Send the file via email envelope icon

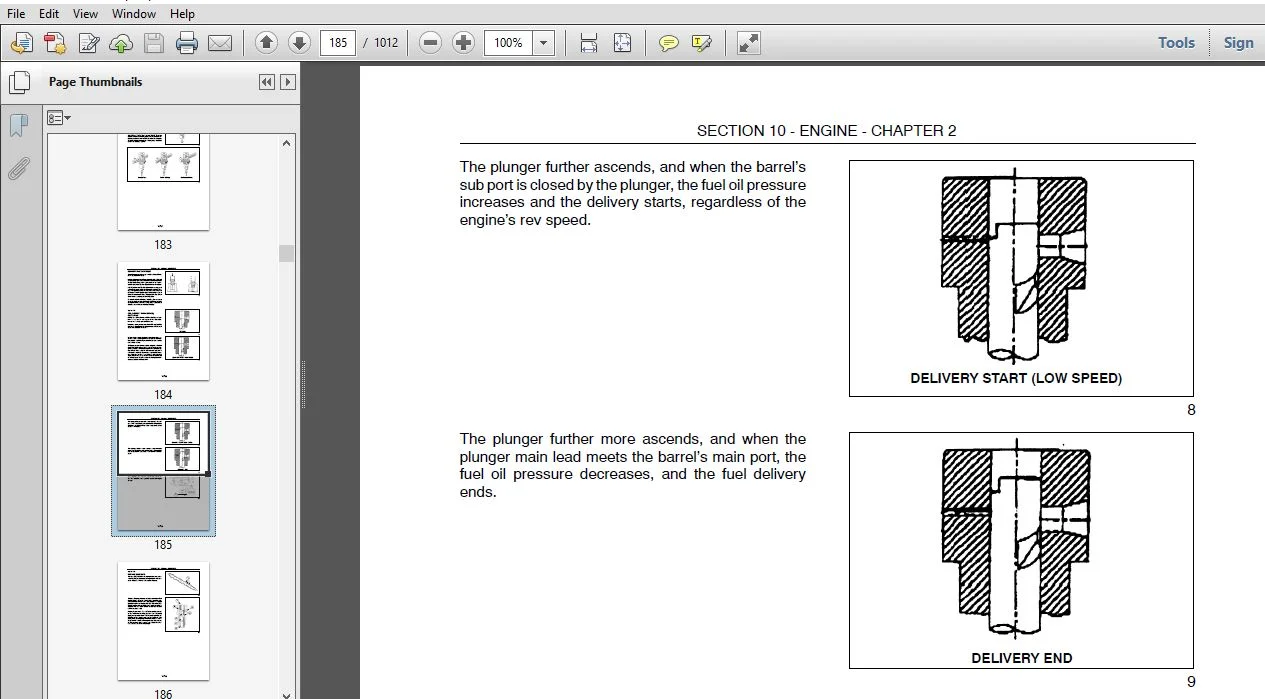(220, 43)
